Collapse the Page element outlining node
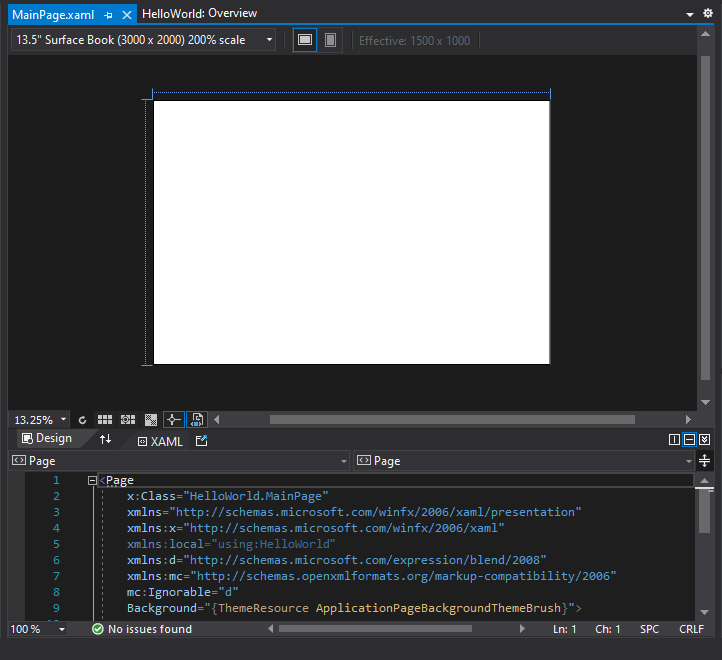 coord(92,481)
